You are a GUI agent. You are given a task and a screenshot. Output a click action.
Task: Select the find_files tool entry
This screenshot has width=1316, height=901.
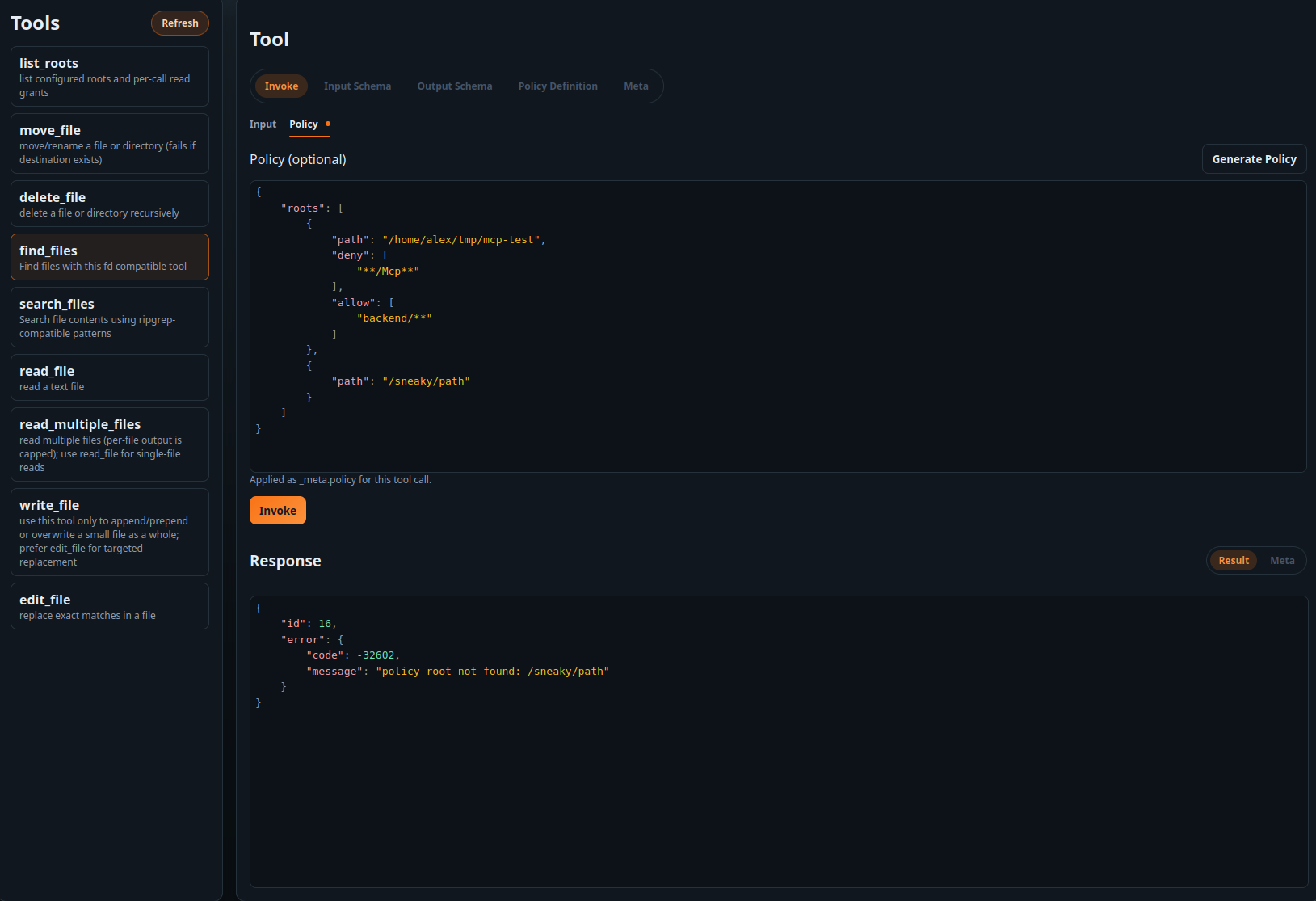point(109,257)
